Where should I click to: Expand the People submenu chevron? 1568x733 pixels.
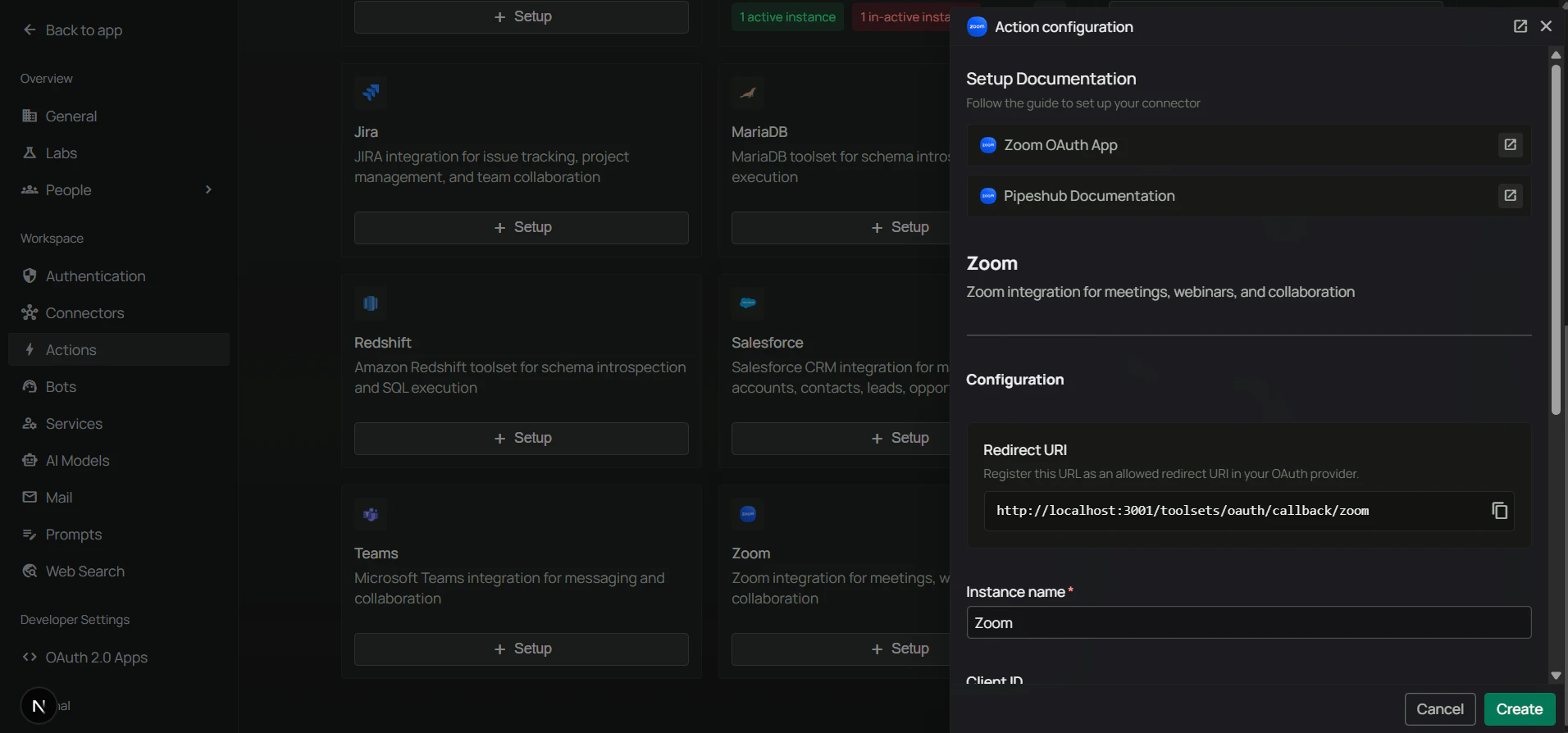(208, 189)
